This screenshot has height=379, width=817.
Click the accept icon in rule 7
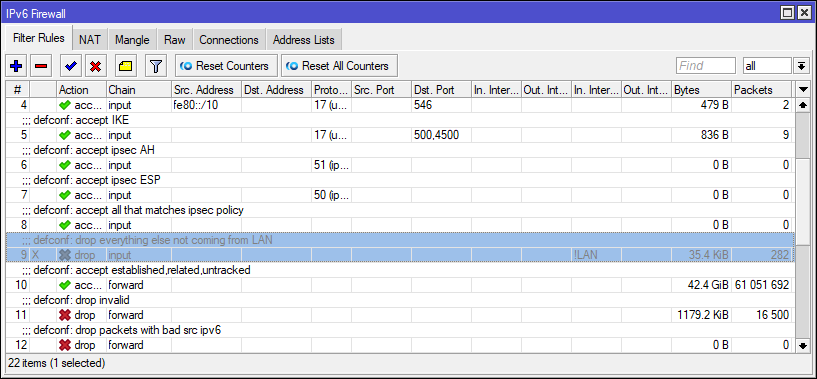(x=65, y=195)
